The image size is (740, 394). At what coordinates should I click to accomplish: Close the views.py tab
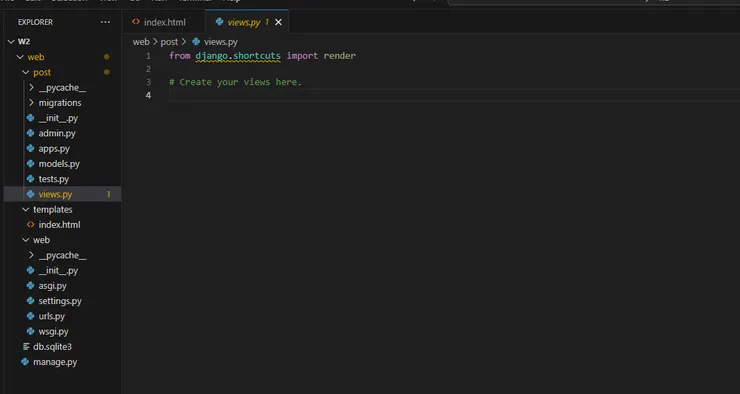278,22
